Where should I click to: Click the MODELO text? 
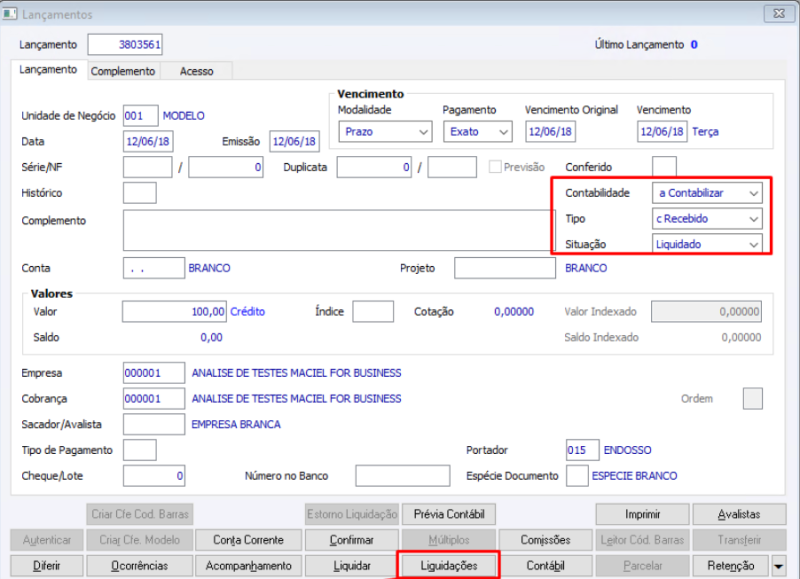click(184, 116)
